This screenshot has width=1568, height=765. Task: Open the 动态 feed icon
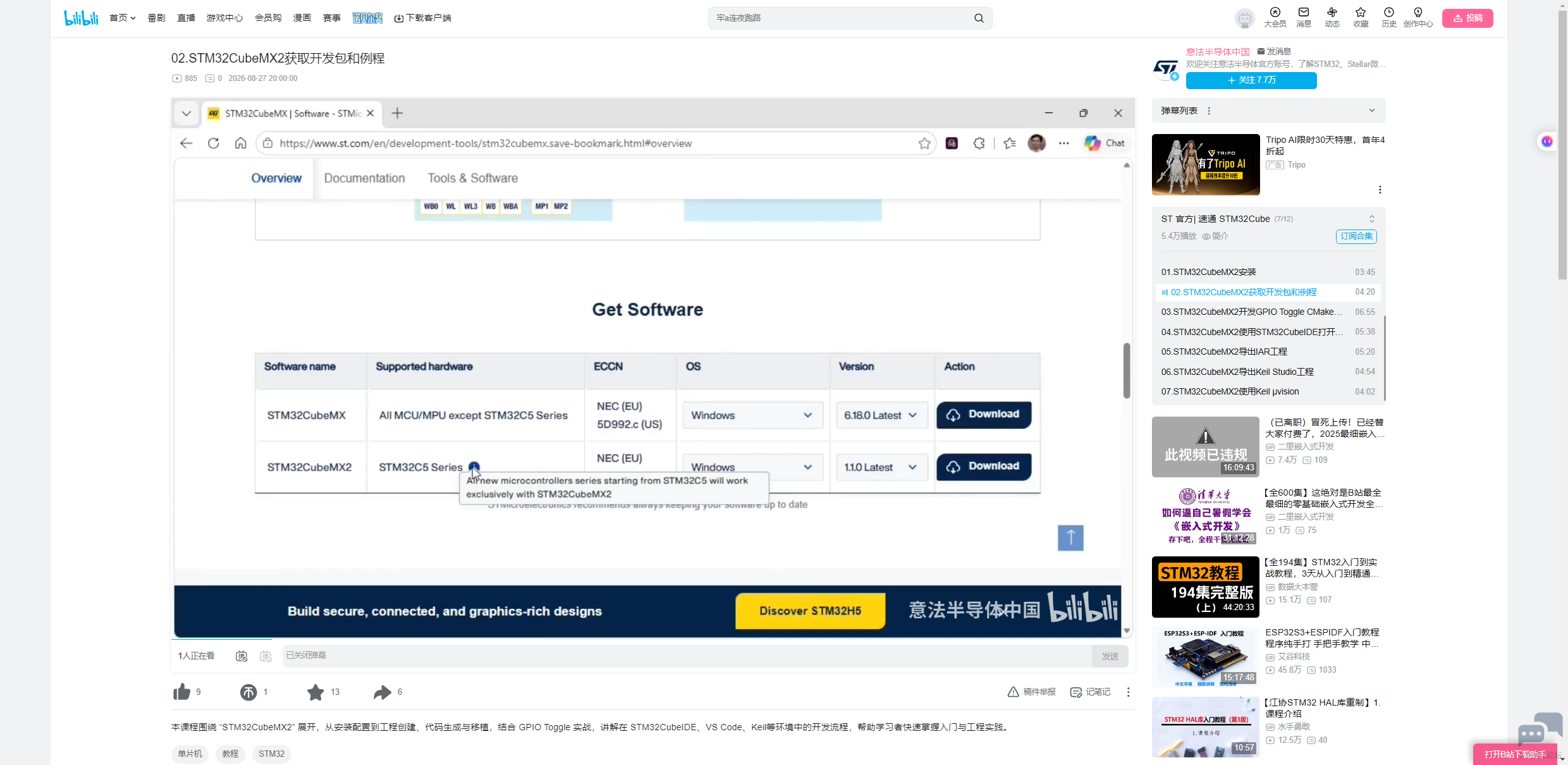pyautogui.click(x=1332, y=17)
